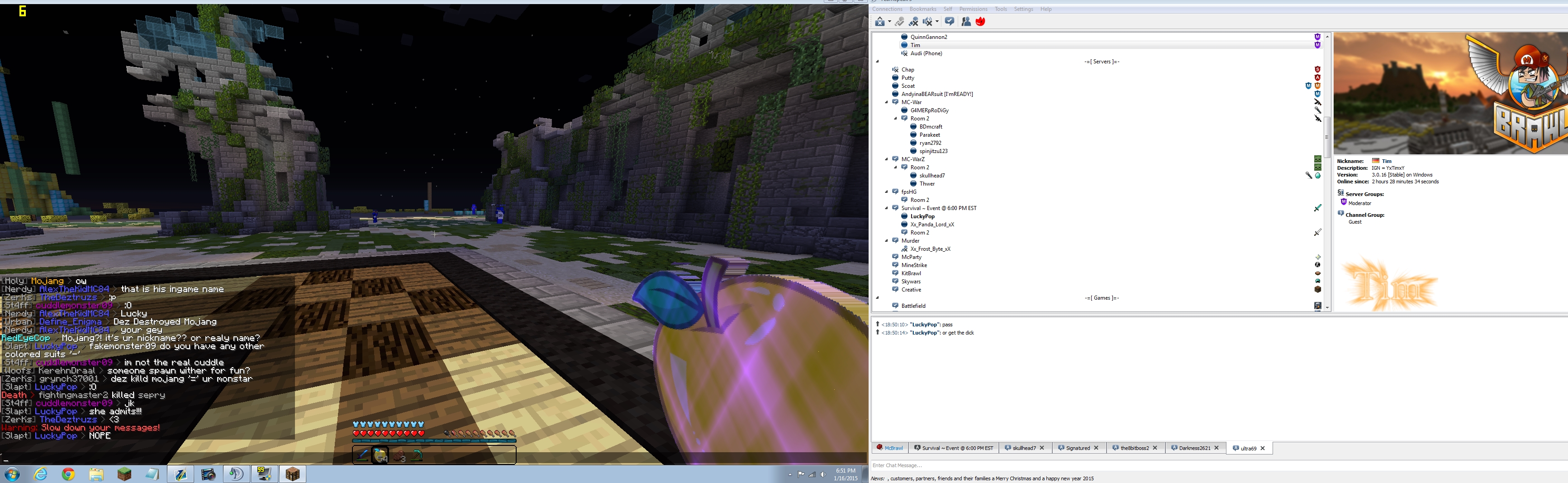Screen dimensions: 1568x483
Task: Open the Tools menu
Action: (1001, 9)
